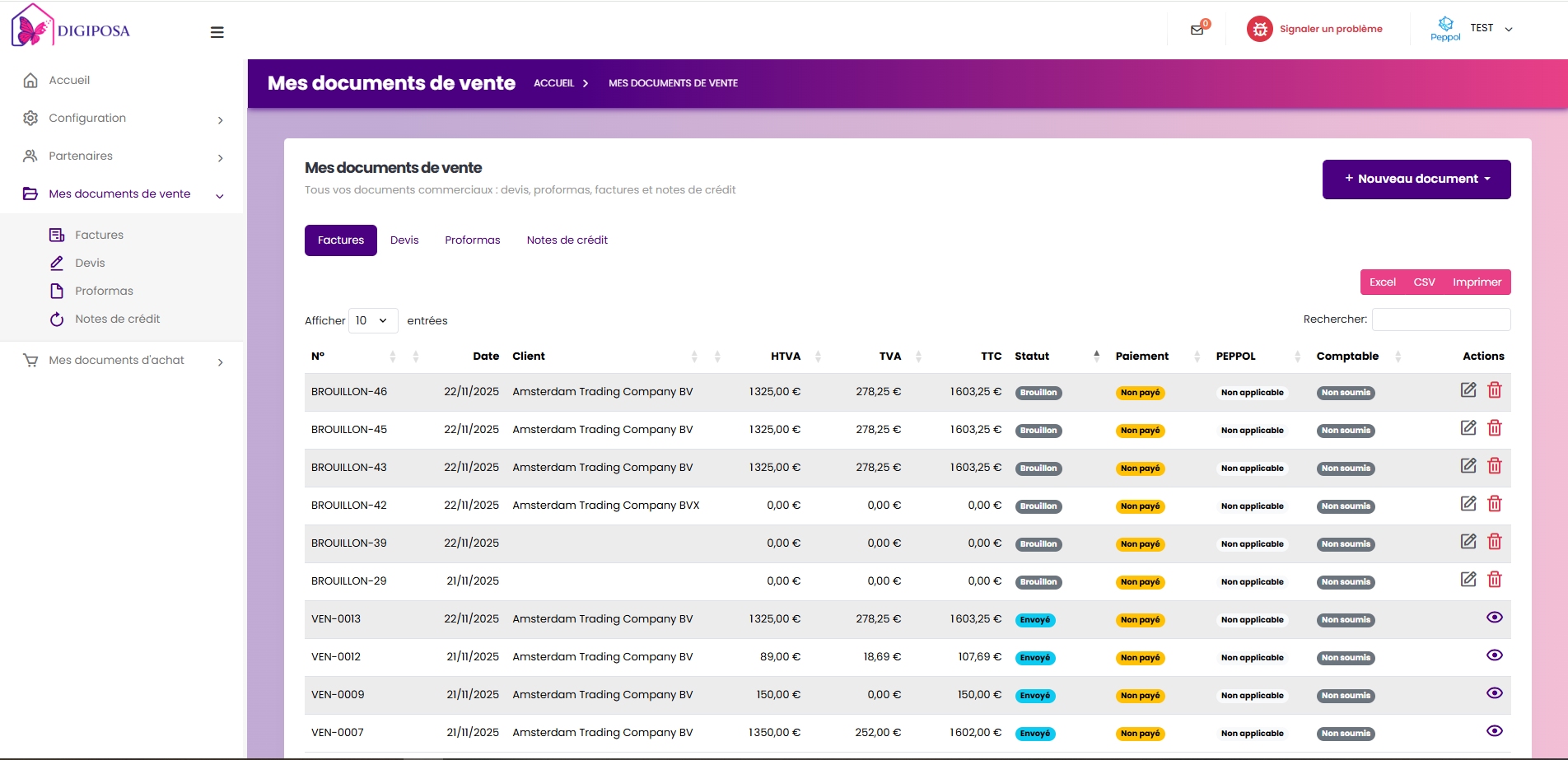Open the hamburger navigation menu
1568x760 pixels.
(217, 31)
